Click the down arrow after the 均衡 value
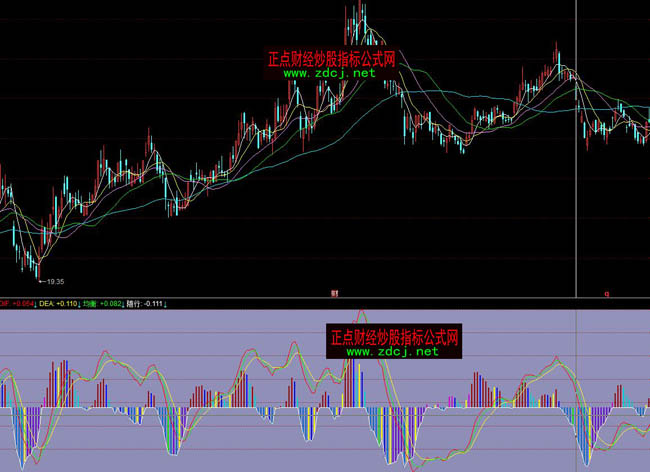650x472 pixels. coord(124,302)
